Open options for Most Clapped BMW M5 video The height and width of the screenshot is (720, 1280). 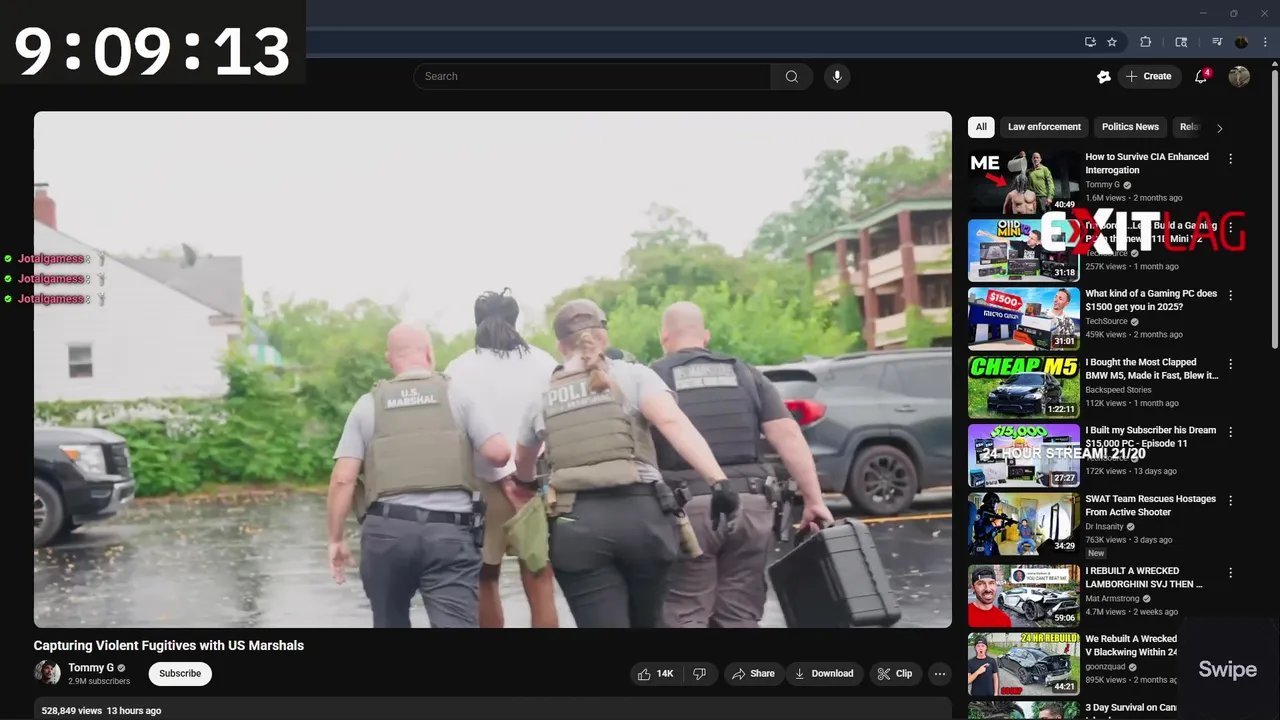coord(1231,364)
